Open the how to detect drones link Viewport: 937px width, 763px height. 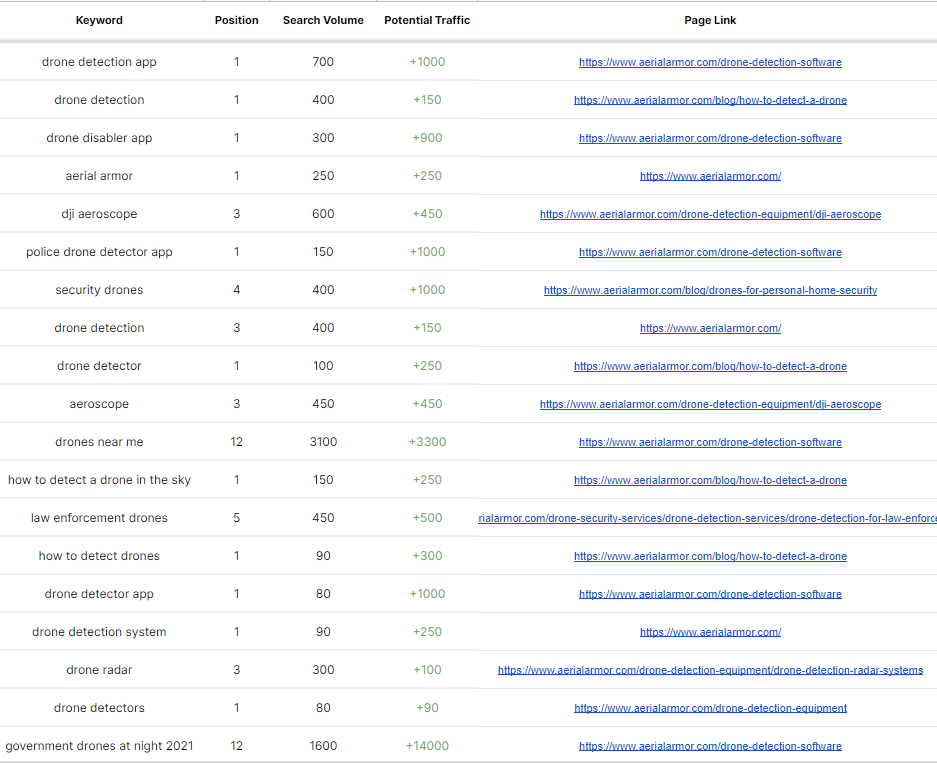[710, 556]
